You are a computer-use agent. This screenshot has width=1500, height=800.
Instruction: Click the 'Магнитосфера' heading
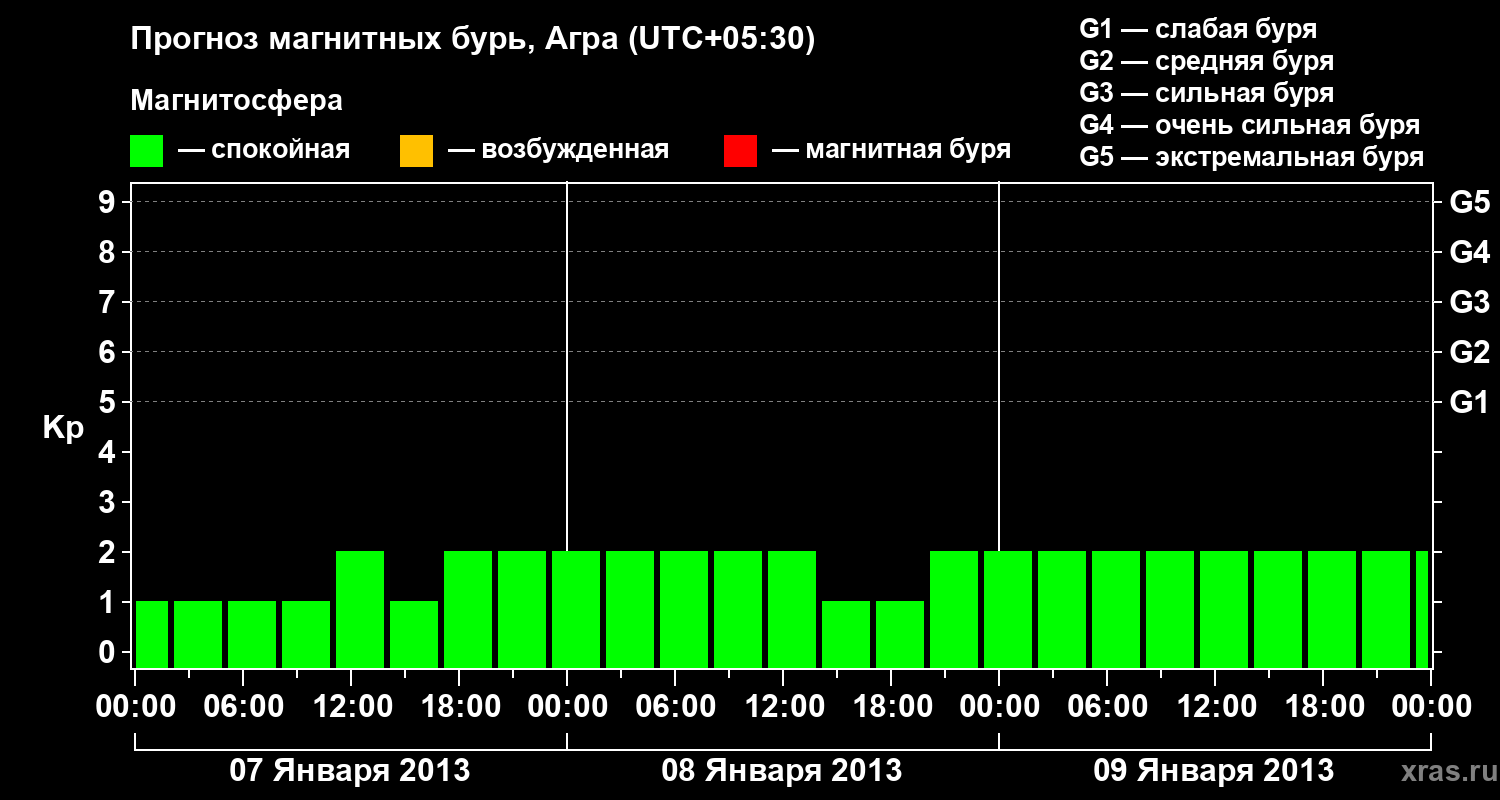[x=236, y=101]
